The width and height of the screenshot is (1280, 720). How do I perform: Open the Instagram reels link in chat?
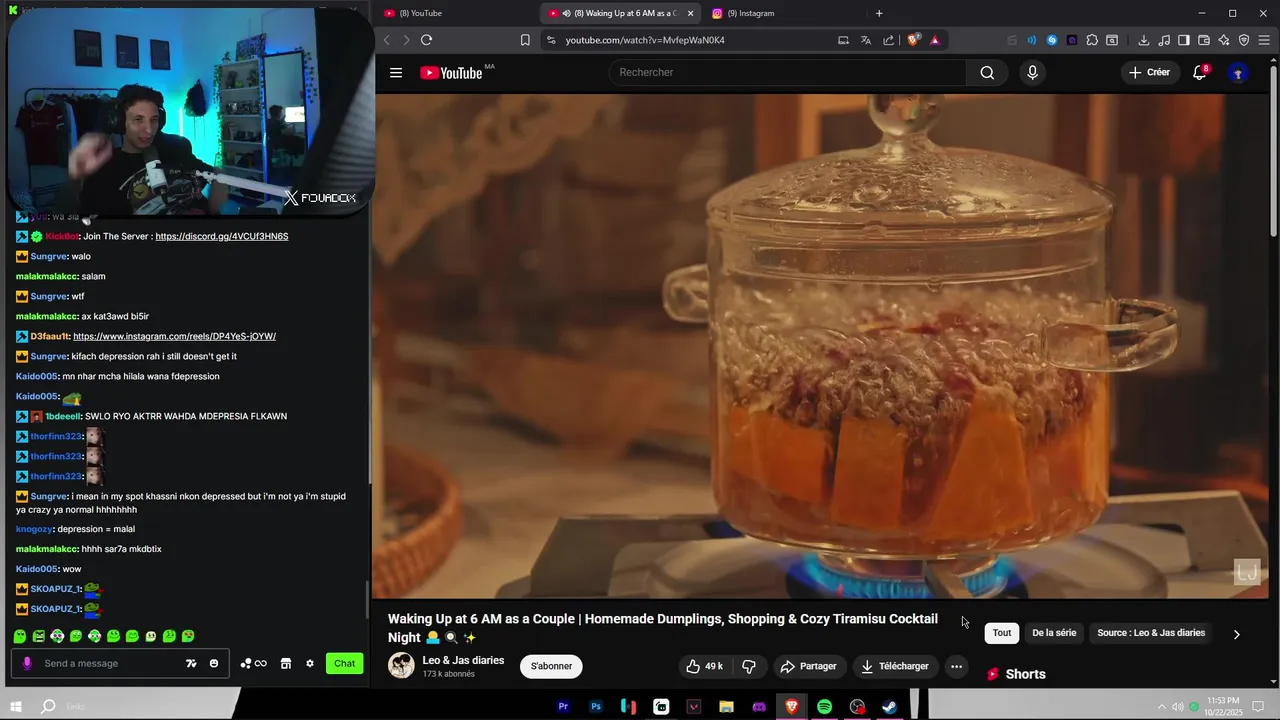click(x=175, y=336)
